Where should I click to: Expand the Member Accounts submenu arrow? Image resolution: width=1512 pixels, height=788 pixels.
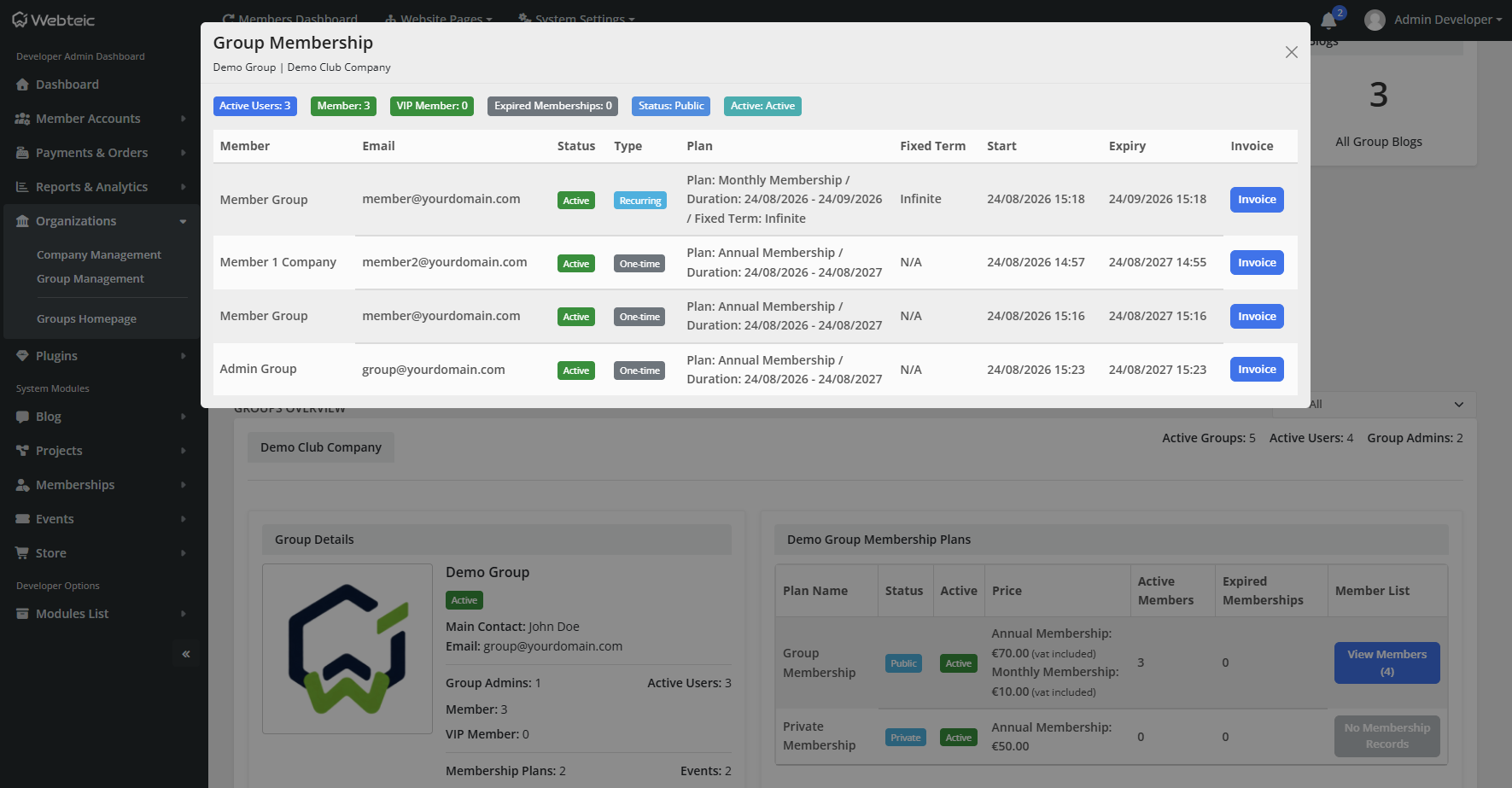pyautogui.click(x=183, y=119)
